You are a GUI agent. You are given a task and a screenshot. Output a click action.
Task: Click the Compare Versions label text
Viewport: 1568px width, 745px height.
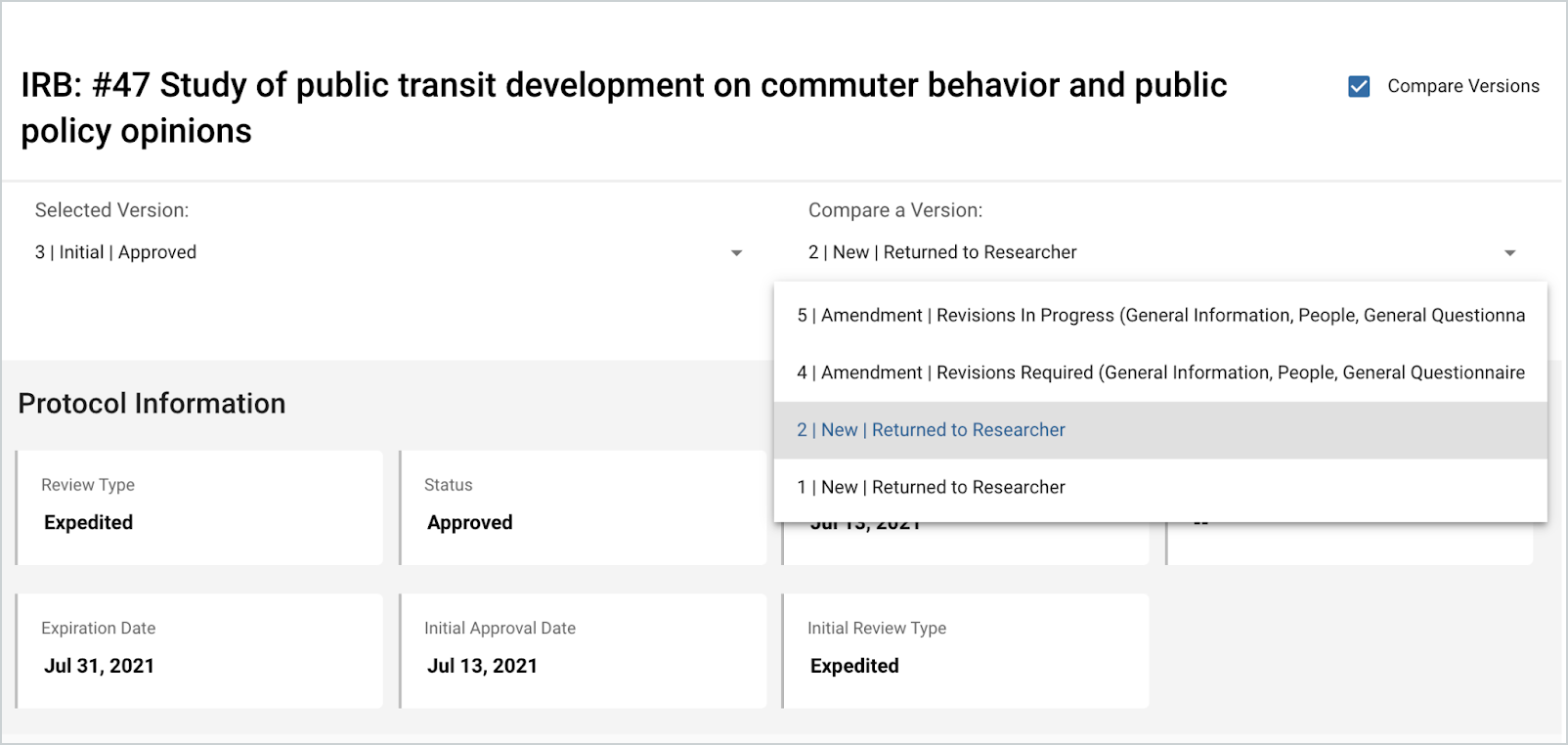pos(1462,86)
